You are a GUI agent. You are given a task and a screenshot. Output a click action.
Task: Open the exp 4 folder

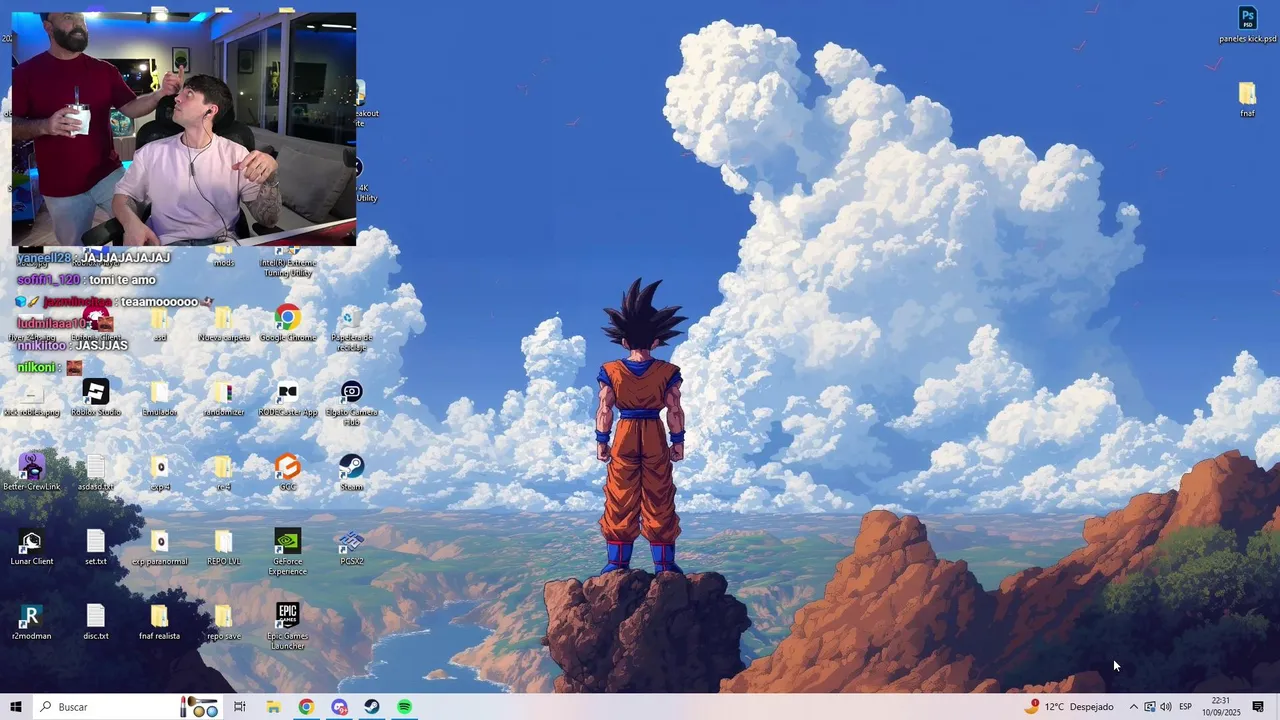coord(159,472)
